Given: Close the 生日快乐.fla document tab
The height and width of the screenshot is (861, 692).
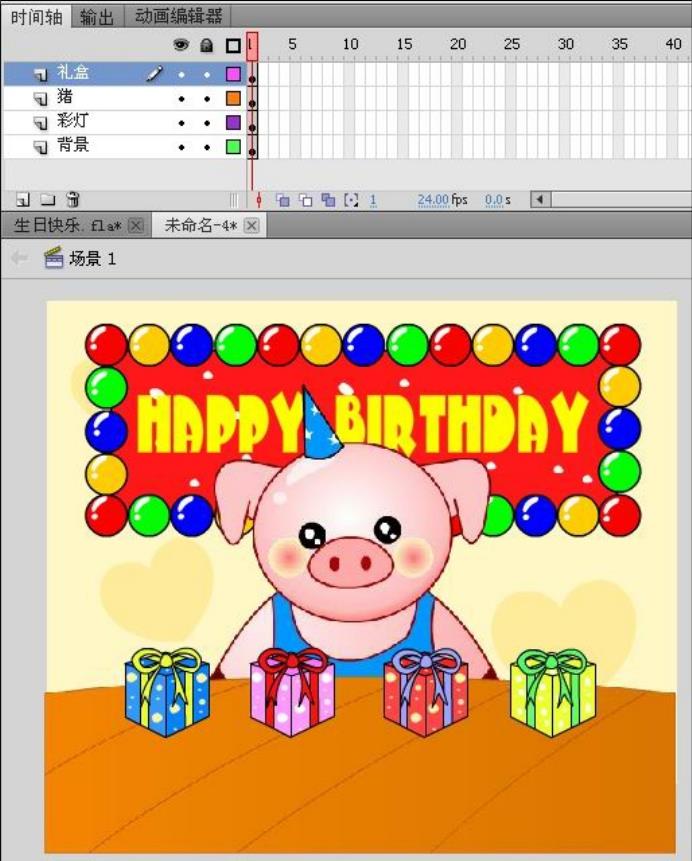Looking at the screenshot, I should click(136, 226).
